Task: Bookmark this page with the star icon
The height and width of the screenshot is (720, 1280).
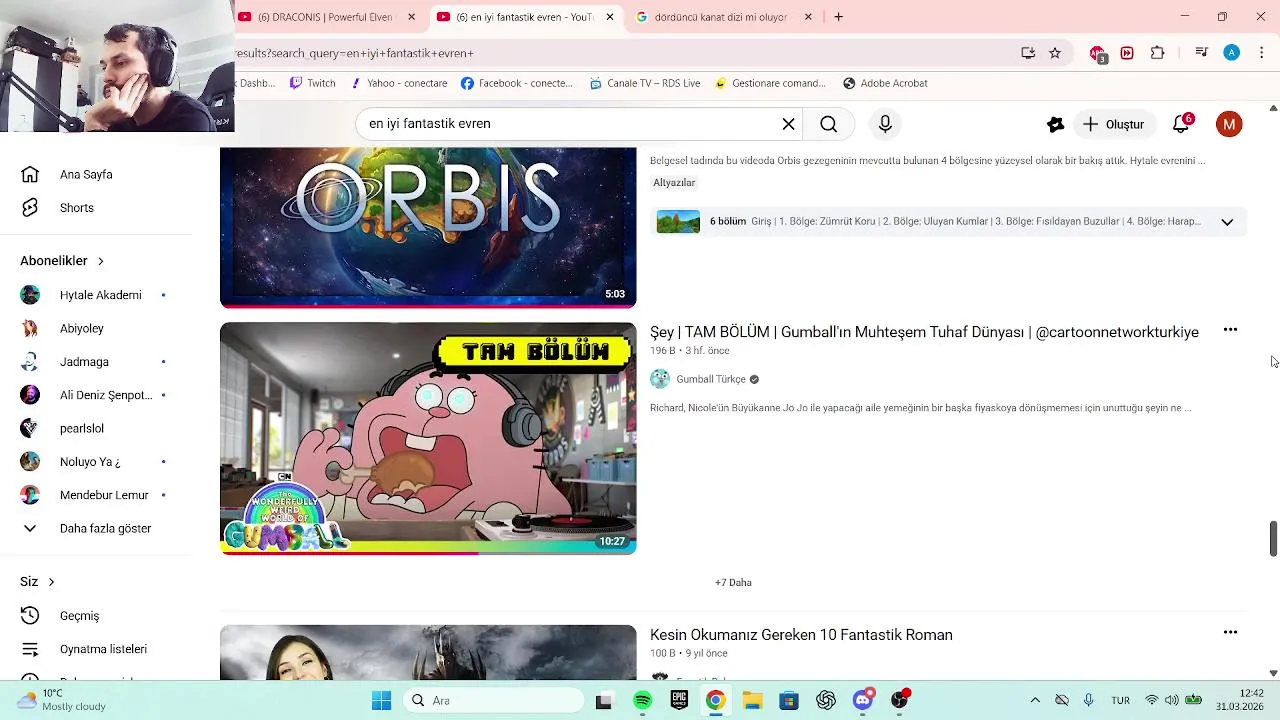Action: click(x=1055, y=53)
